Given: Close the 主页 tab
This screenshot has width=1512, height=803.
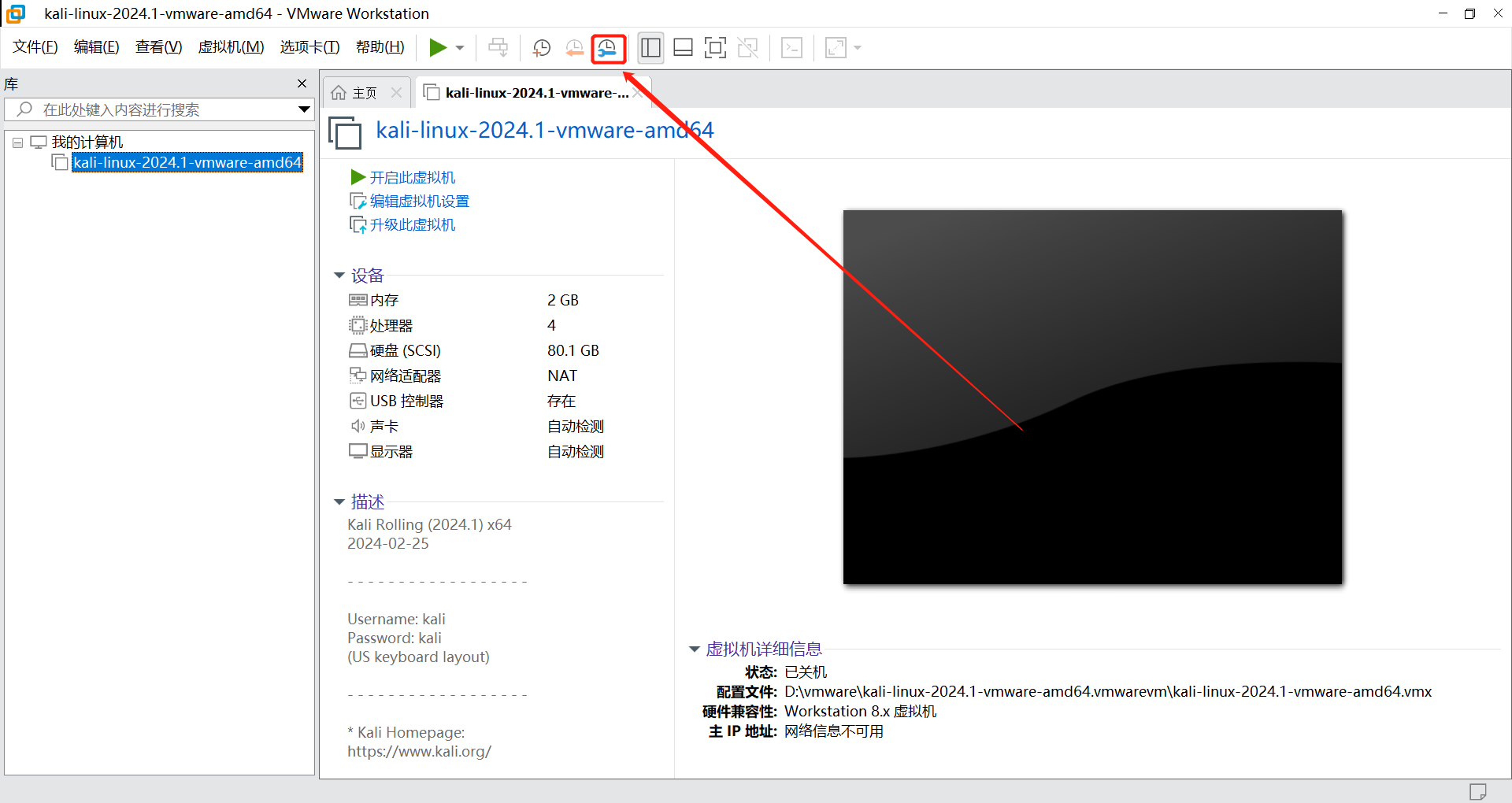Looking at the screenshot, I should [396, 93].
